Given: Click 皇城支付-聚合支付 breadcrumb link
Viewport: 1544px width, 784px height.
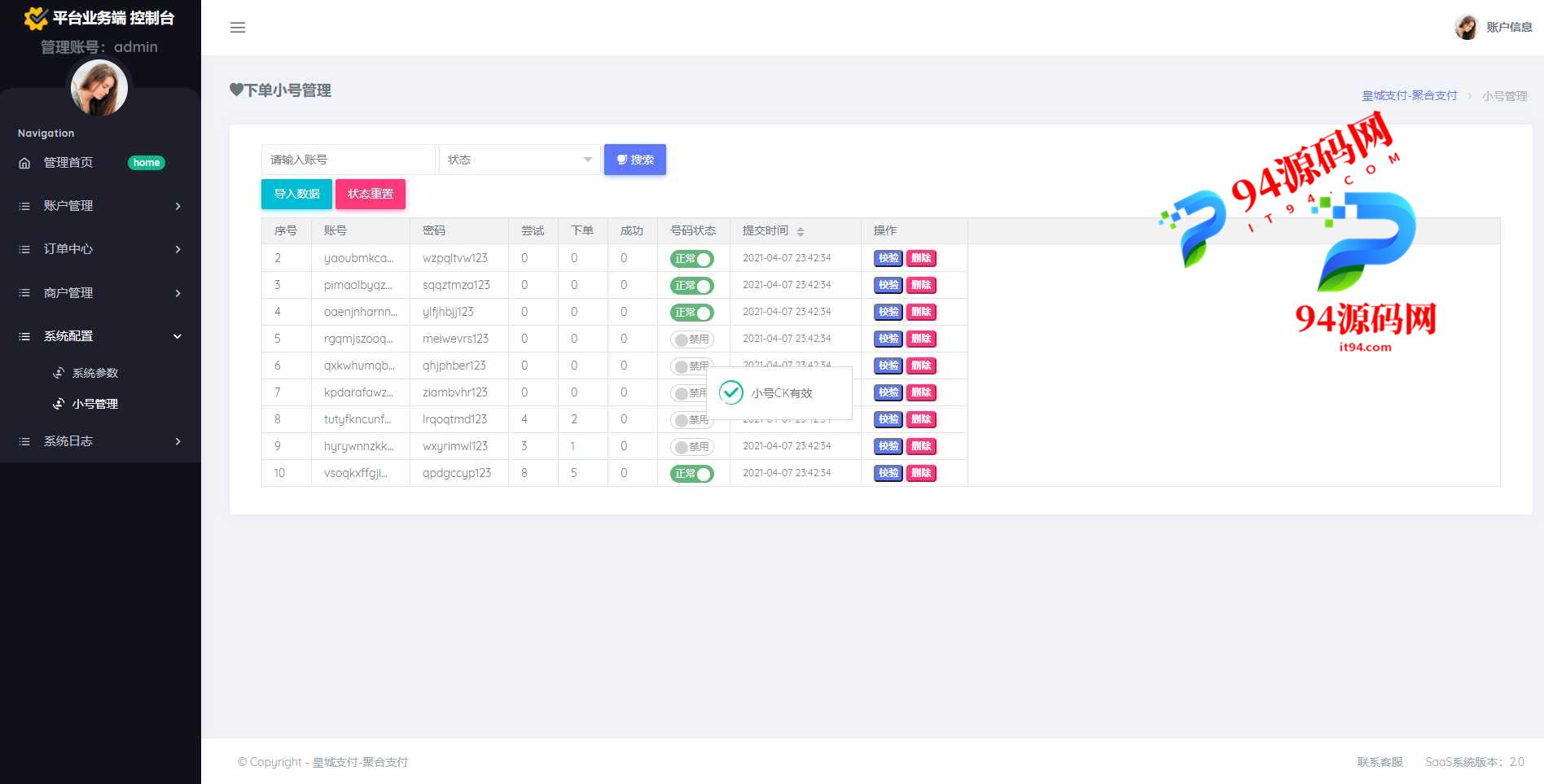Looking at the screenshot, I should (1410, 96).
